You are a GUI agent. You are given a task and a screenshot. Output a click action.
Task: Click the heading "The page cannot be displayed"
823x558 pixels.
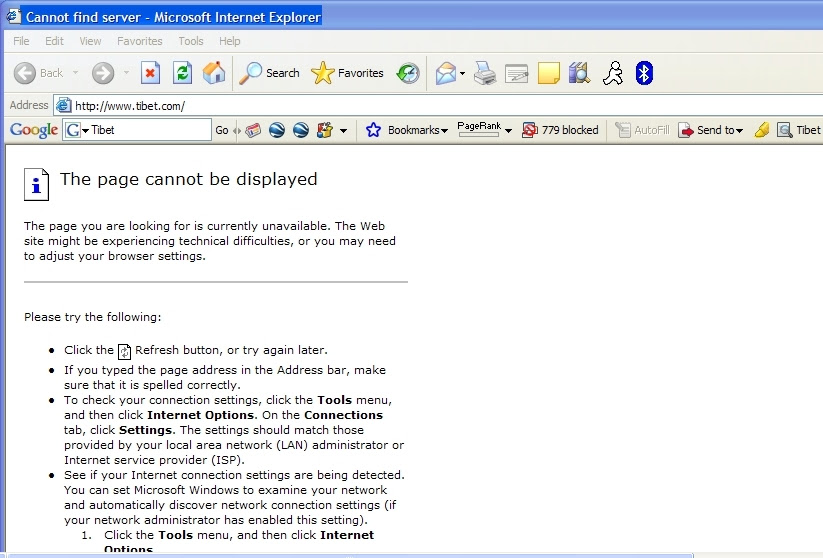point(188,179)
